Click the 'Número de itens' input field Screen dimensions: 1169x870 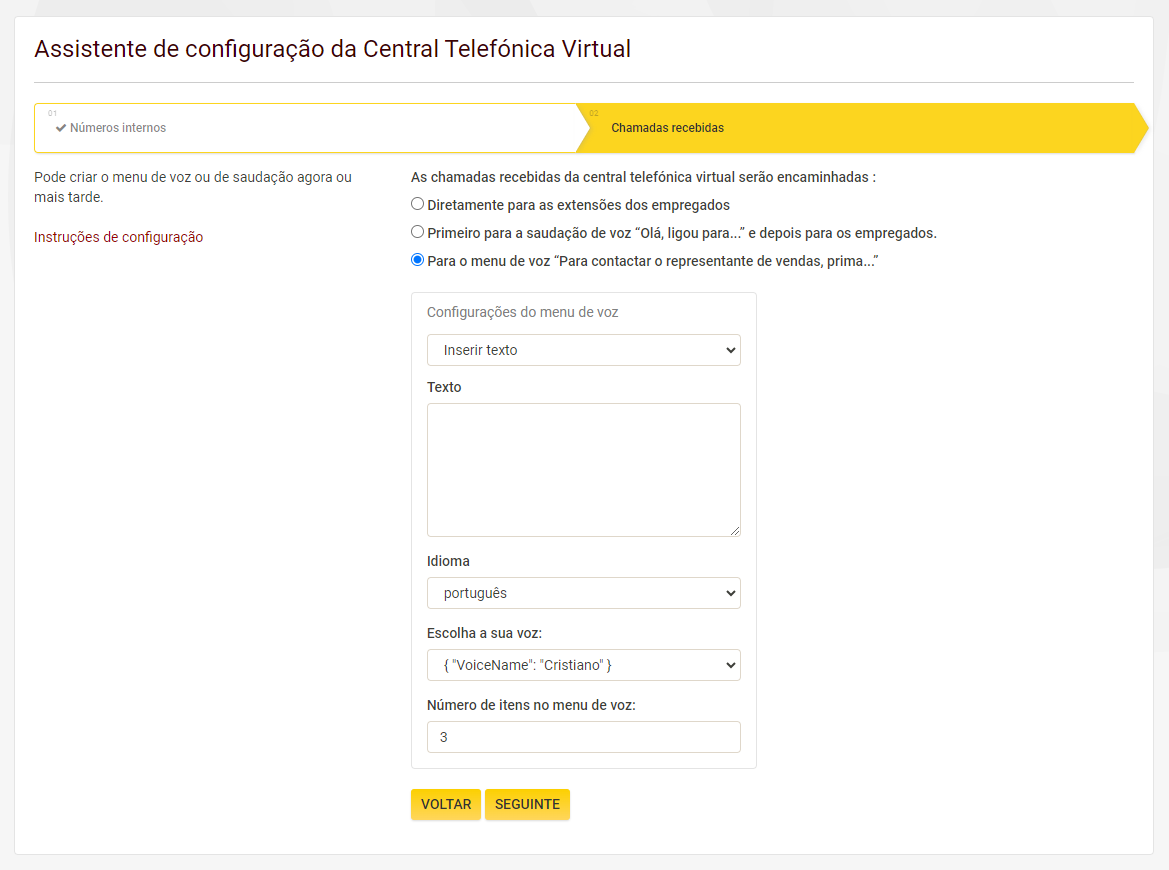(584, 737)
